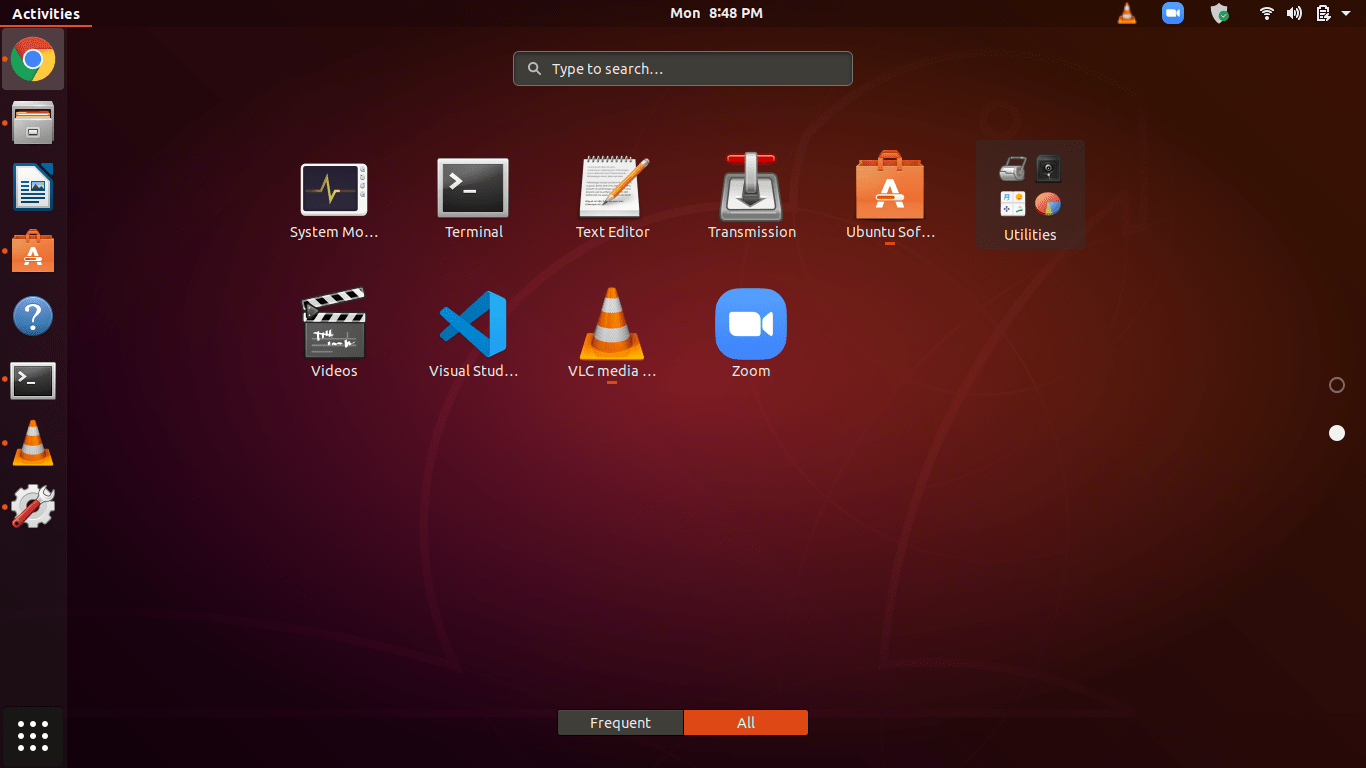Open Google Chrome from the dock
Image resolution: width=1366 pixels, height=768 pixels.
pyautogui.click(x=33, y=59)
